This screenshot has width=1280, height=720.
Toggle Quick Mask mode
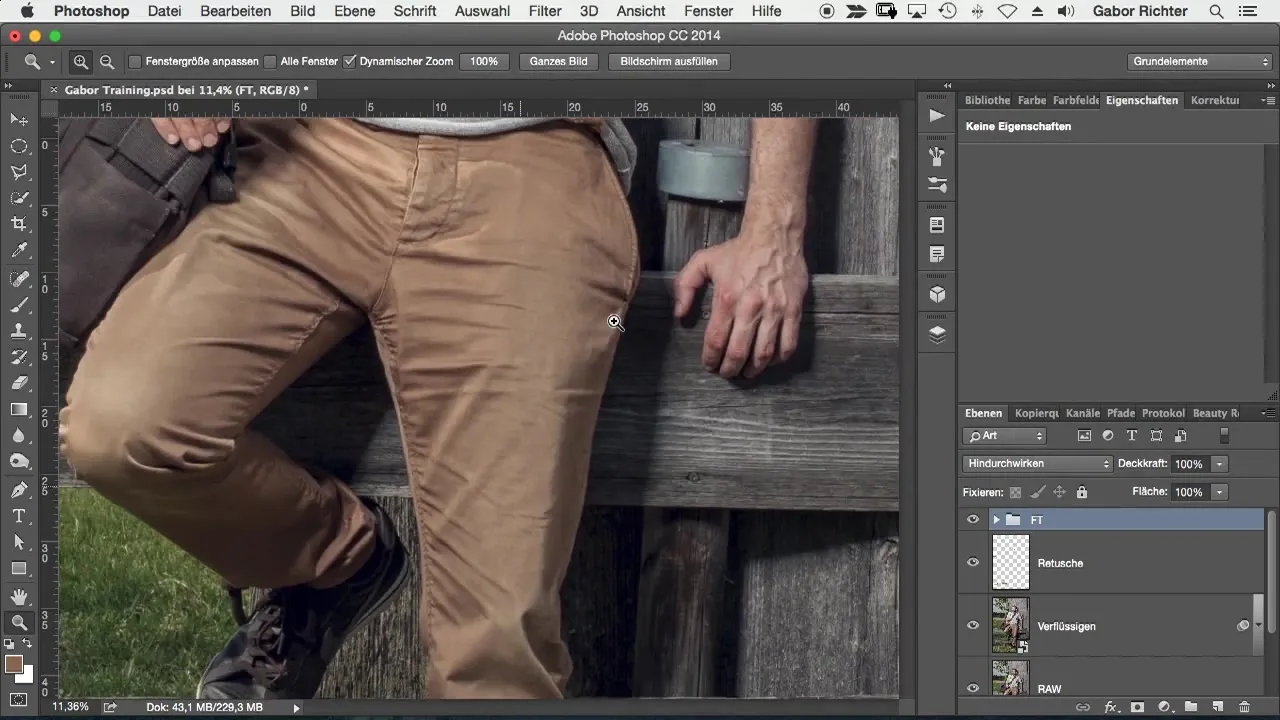[x=18, y=699]
